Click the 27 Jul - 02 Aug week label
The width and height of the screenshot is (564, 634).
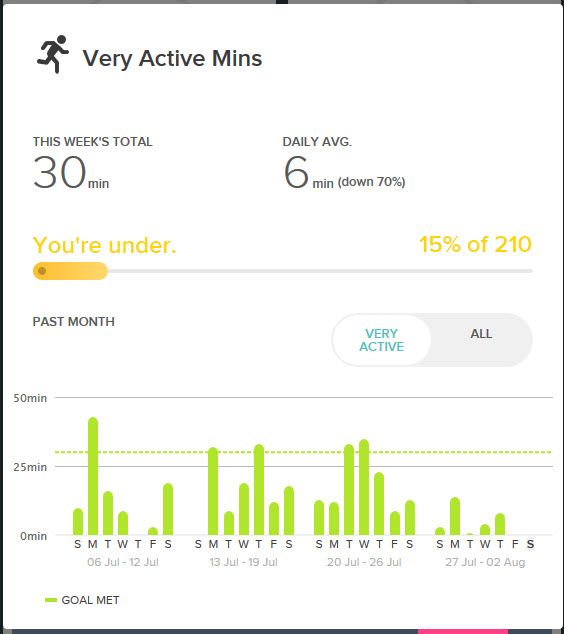click(x=485, y=562)
